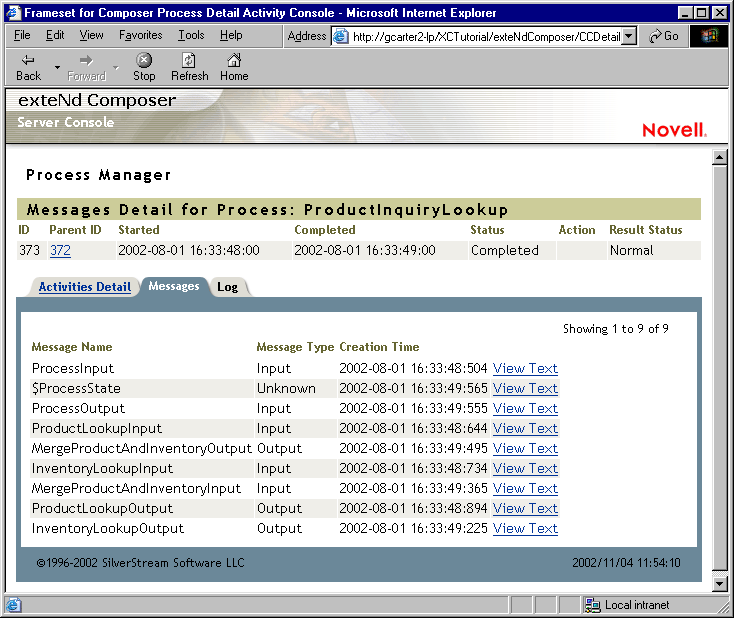Image resolution: width=734 pixels, height=618 pixels.
Task: View Text for $ProcessState message
Action: click(525, 389)
